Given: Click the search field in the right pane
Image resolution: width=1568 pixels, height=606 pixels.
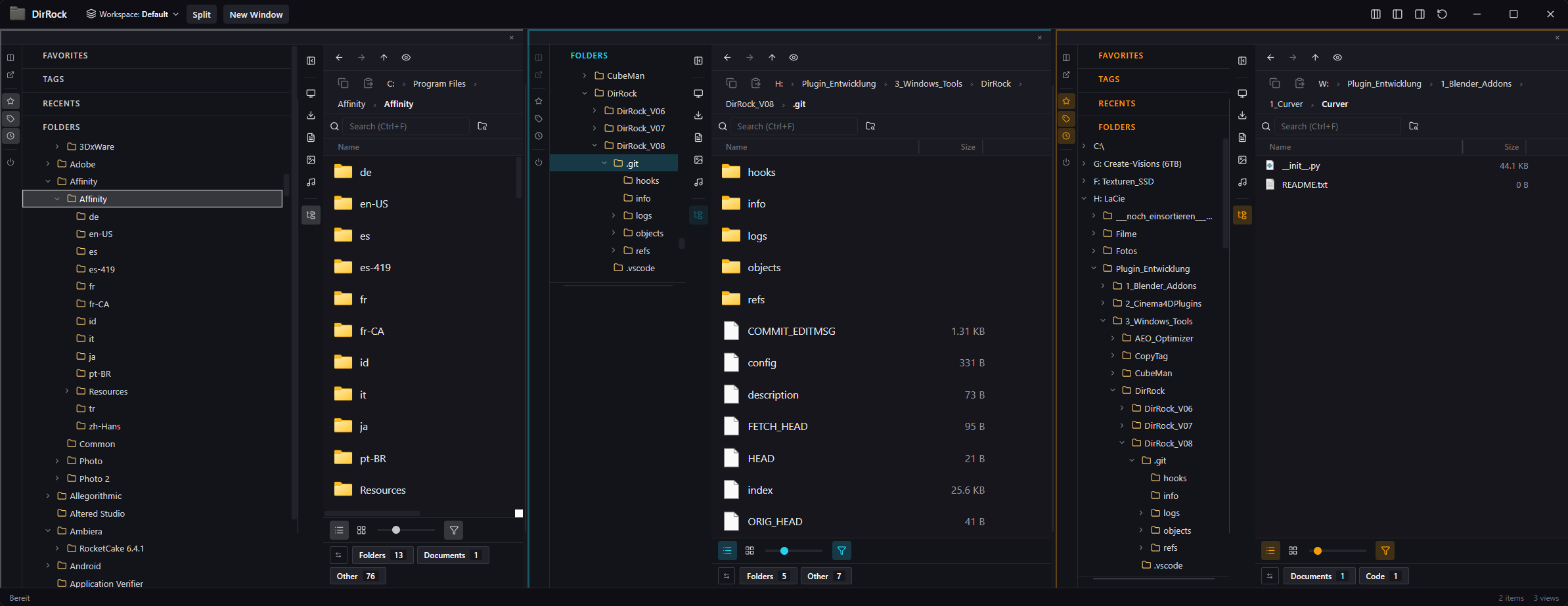Looking at the screenshot, I should click(x=1337, y=126).
